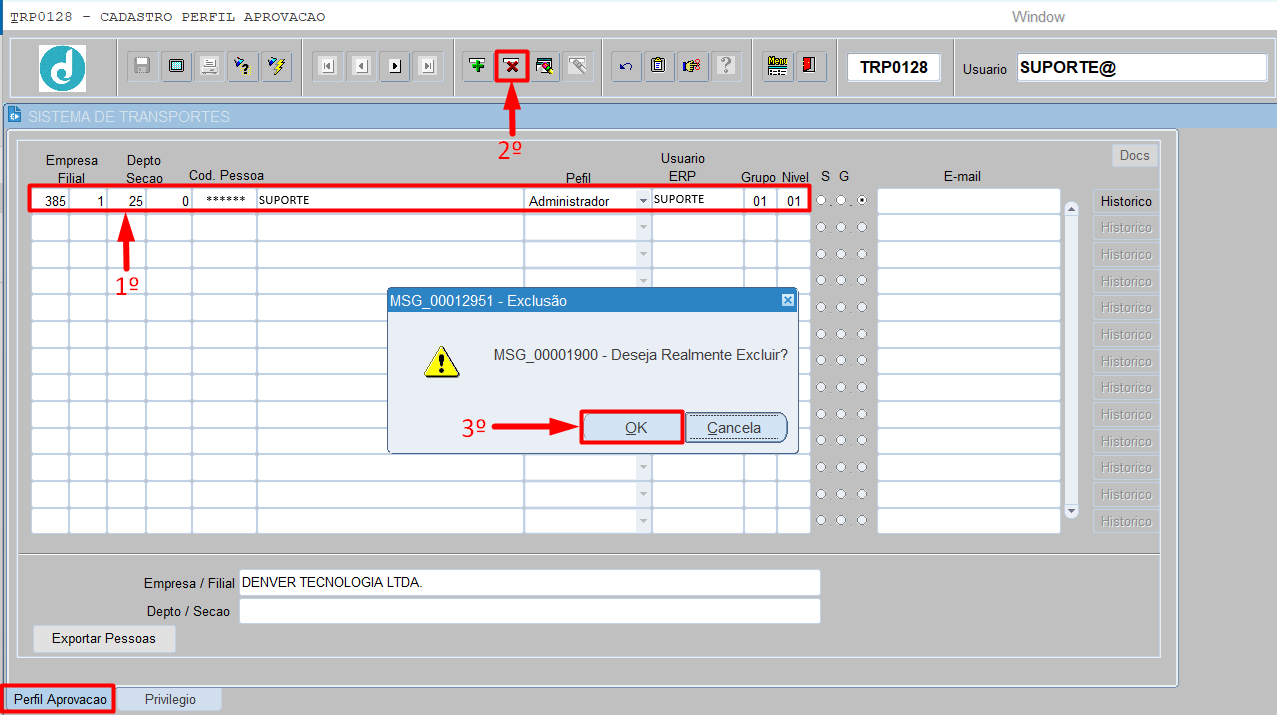Select the G radio button in first row
1277x715 pixels.
tap(841, 201)
